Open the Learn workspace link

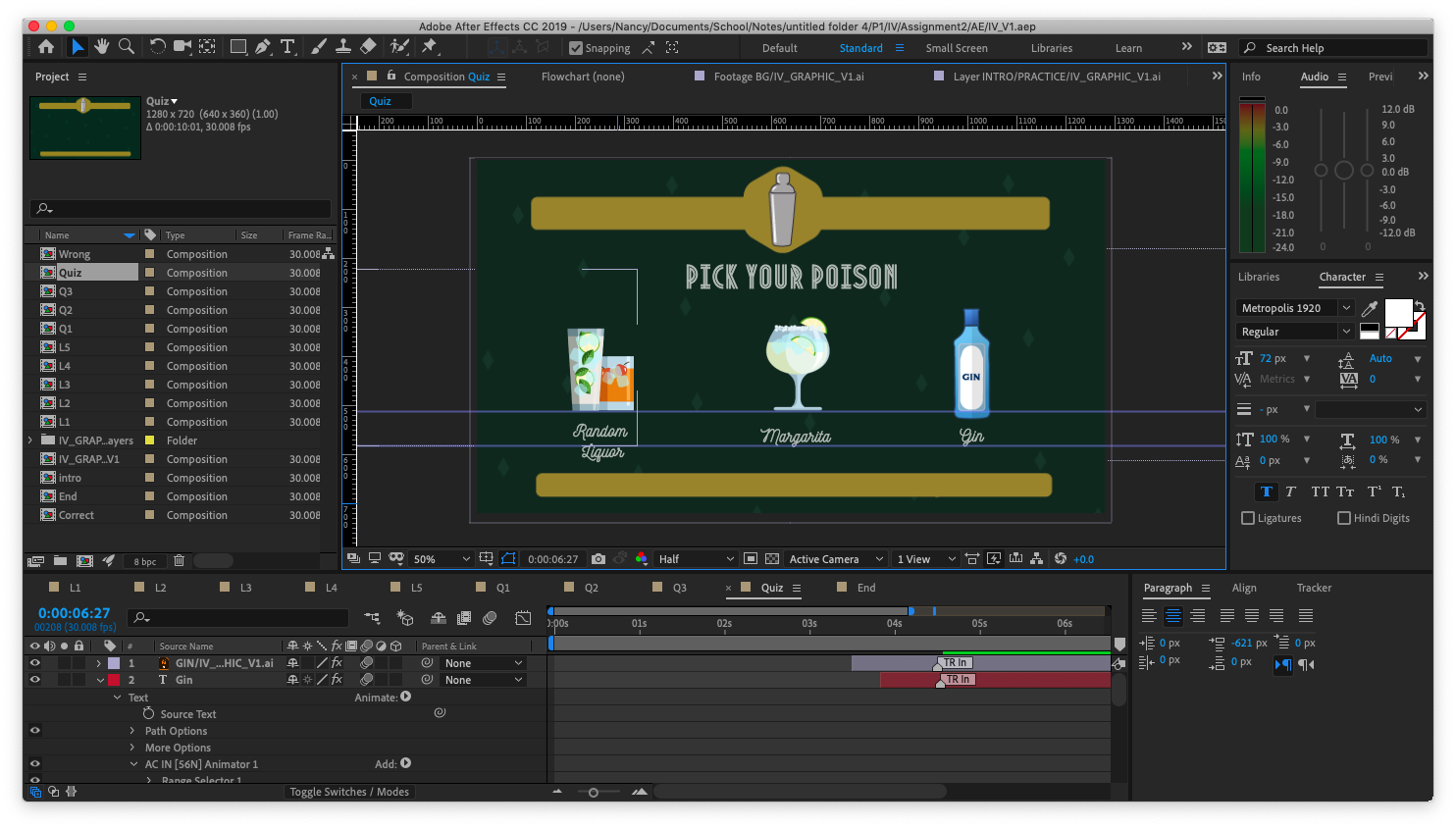coord(1128,47)
